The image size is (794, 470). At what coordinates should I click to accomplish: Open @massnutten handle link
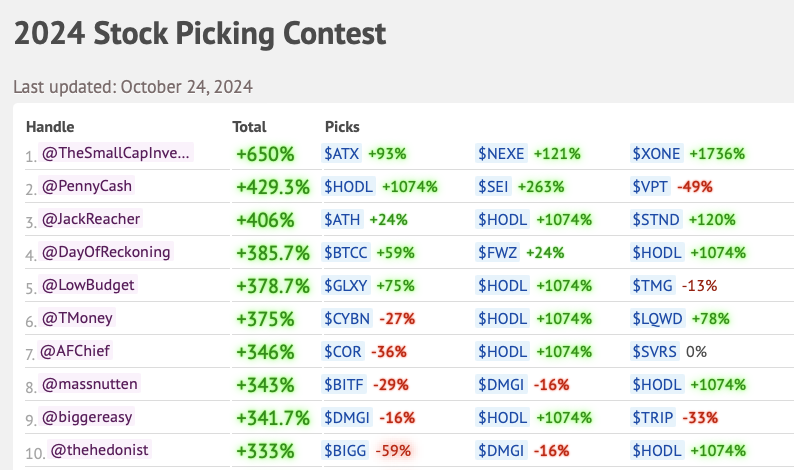point(89,383)
